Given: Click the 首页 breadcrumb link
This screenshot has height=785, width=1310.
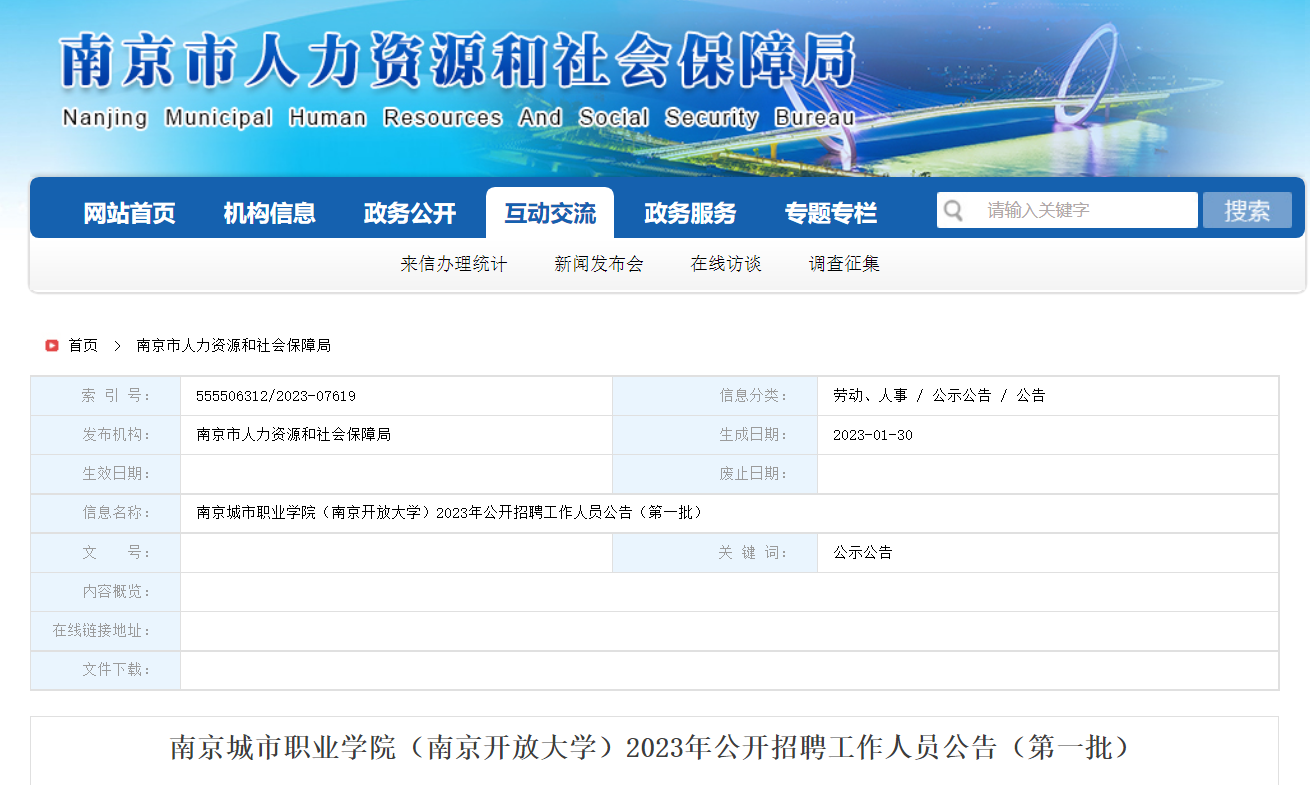Looking at the screenshot, I should tap(83, 345).
